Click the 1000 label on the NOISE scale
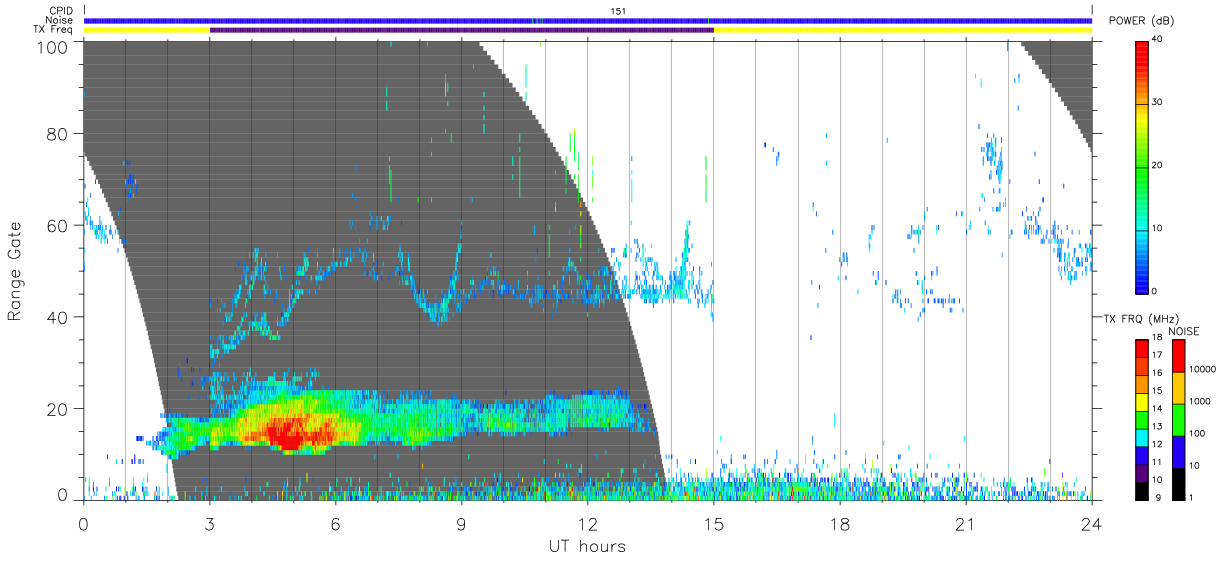This screenshot has width=1228, height=567. coord(1201,401)
